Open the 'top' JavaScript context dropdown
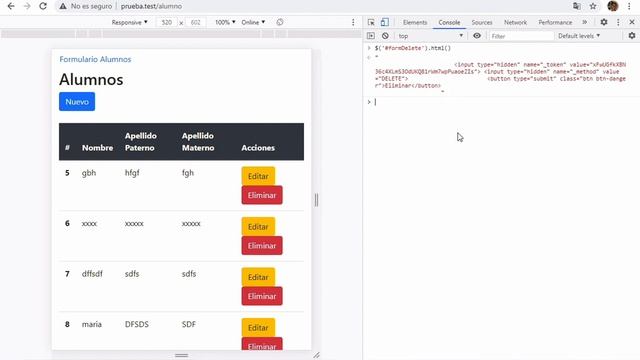 431,36
